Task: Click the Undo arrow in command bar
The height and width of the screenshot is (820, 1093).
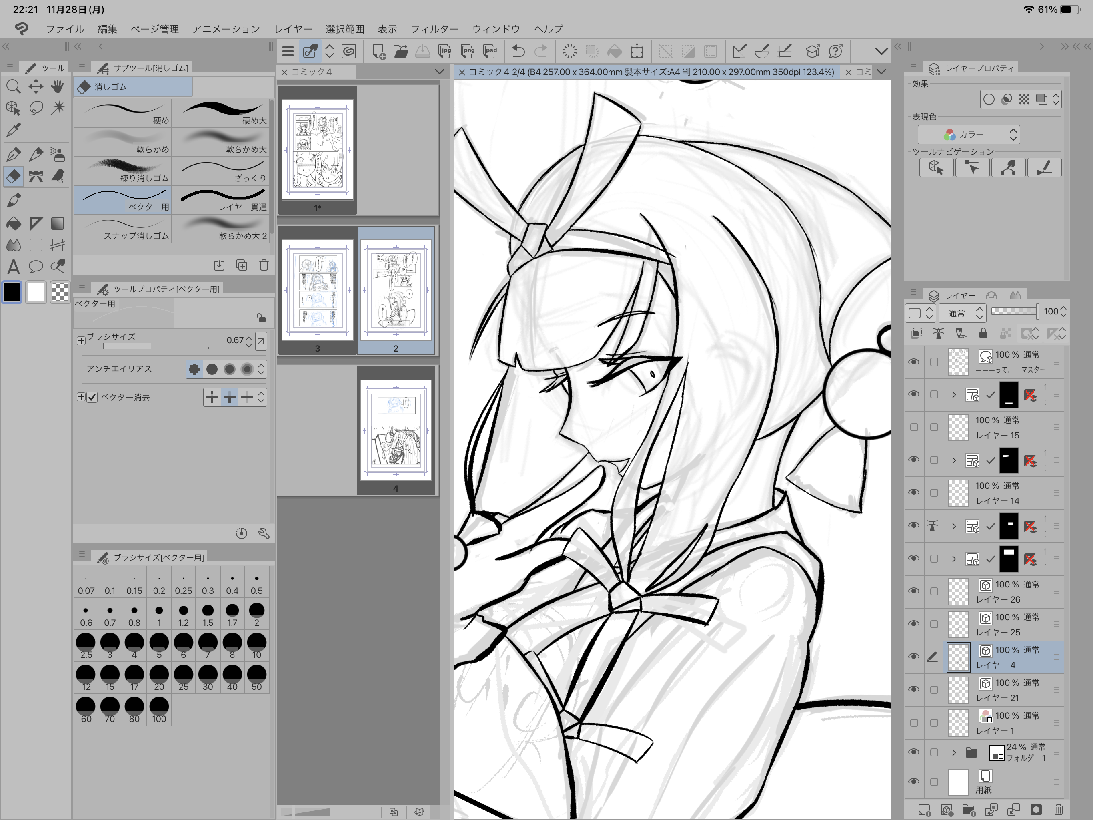Action: tap(518, 51)
